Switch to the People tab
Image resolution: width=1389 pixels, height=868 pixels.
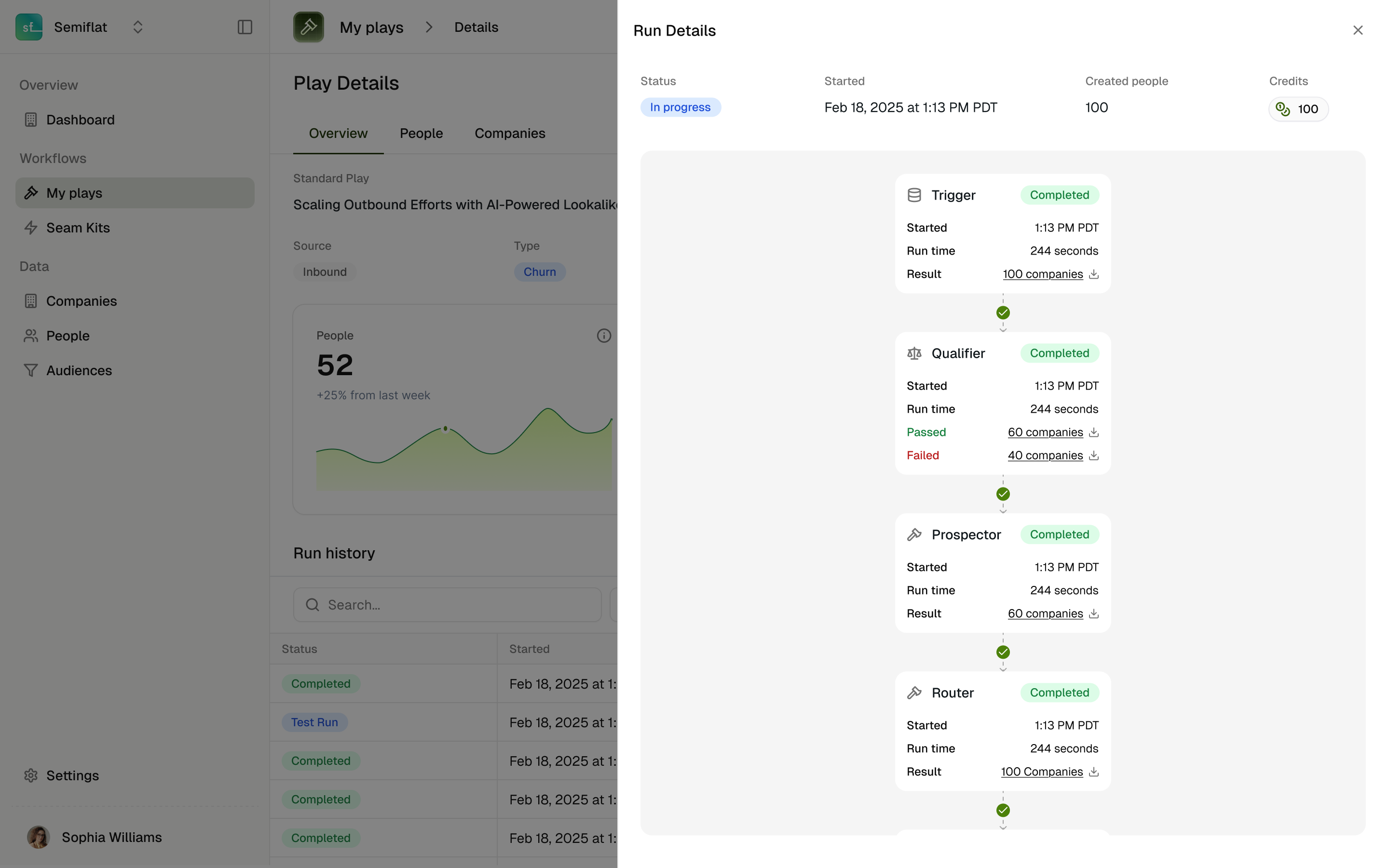point(421,133)
